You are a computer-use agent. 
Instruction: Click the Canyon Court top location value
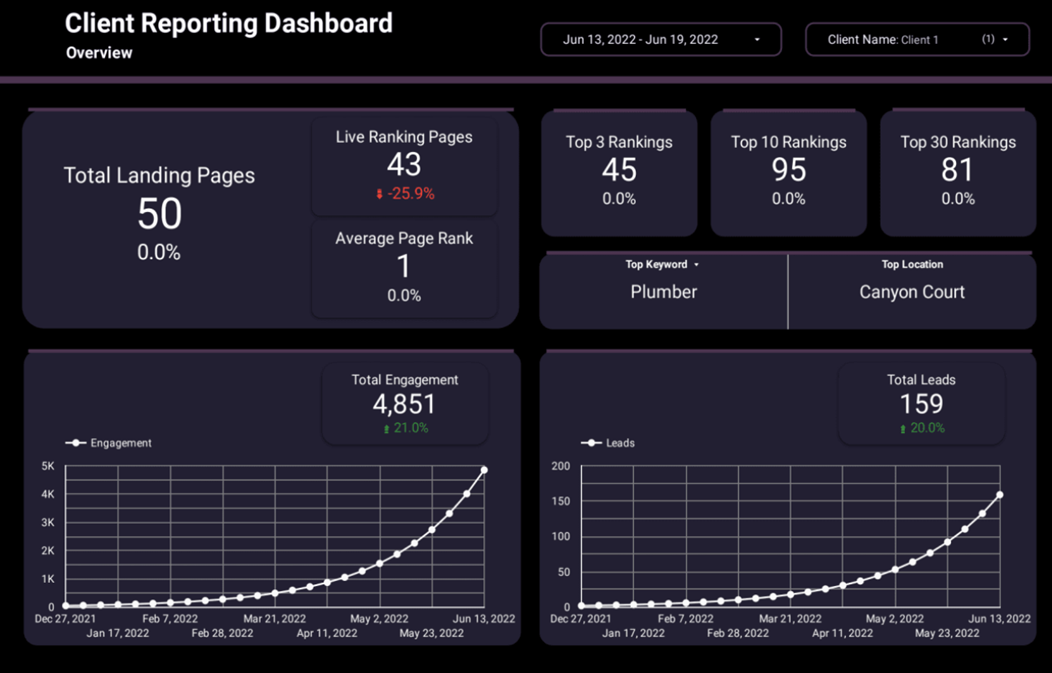[x=912, y=292]
